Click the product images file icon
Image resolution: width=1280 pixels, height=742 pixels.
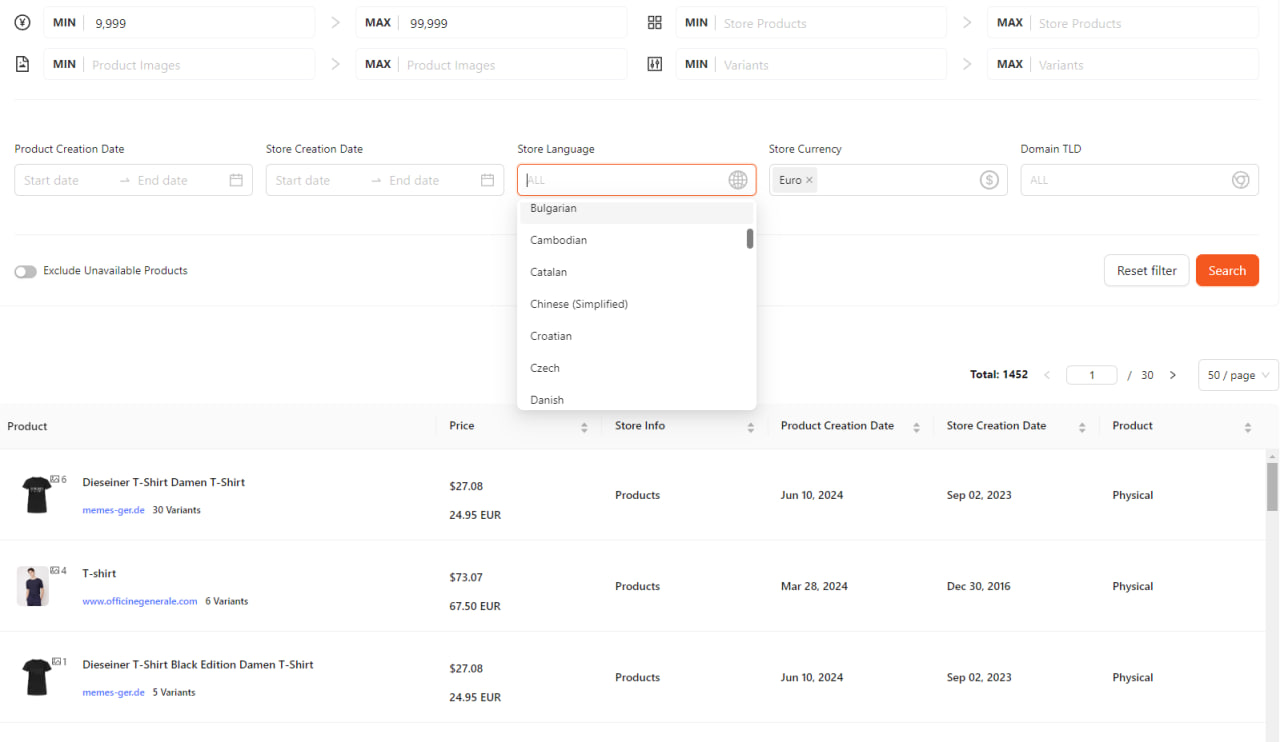pyautogui.click(x=23, y=64)
